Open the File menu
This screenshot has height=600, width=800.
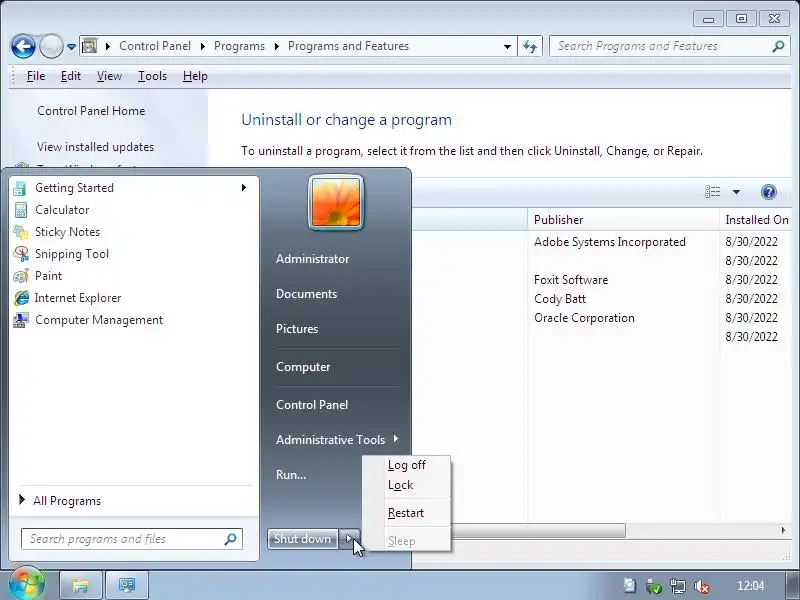click(x=36, y=76)
